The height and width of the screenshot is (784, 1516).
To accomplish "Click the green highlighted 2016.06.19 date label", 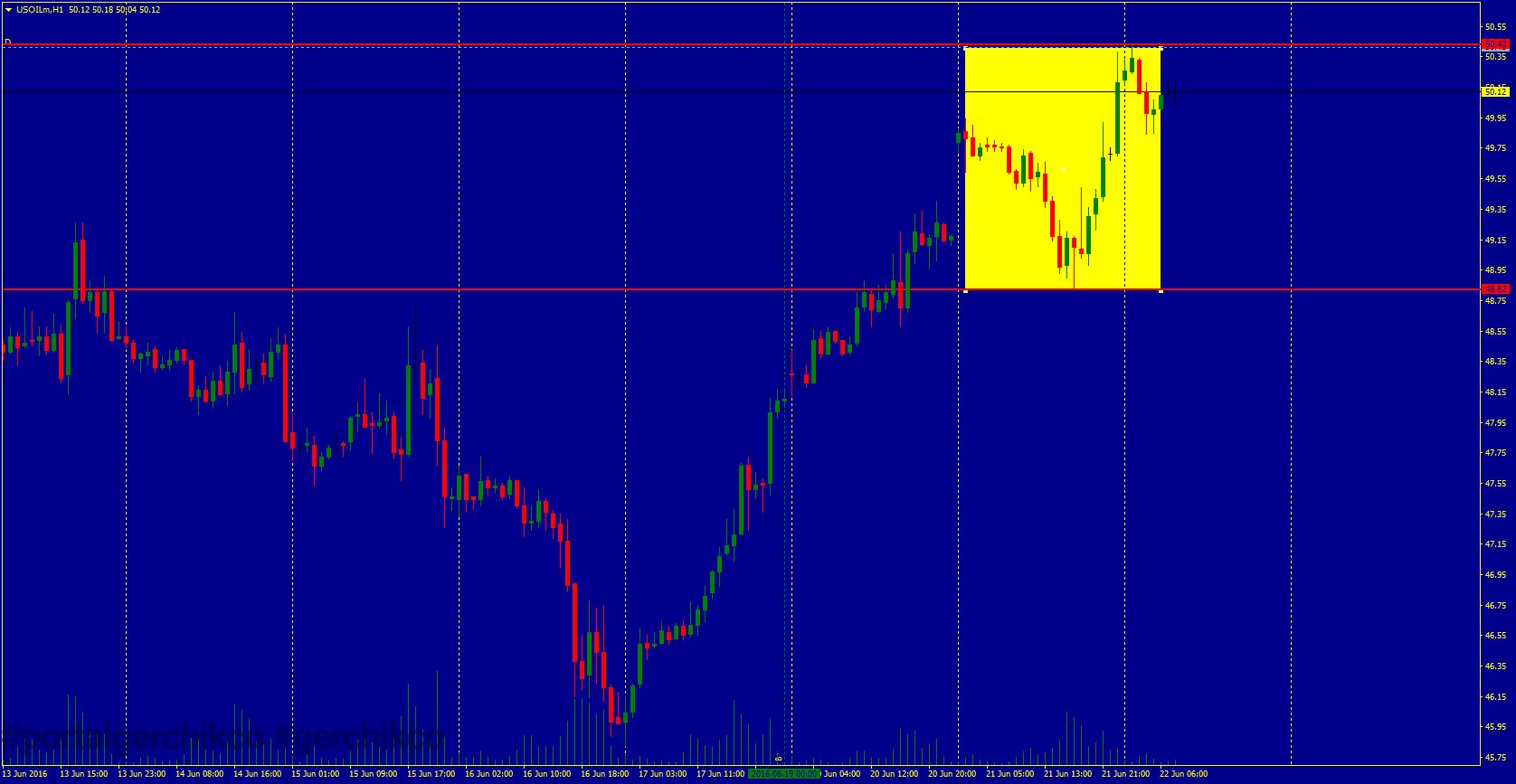I will click(x=784, y=774).
